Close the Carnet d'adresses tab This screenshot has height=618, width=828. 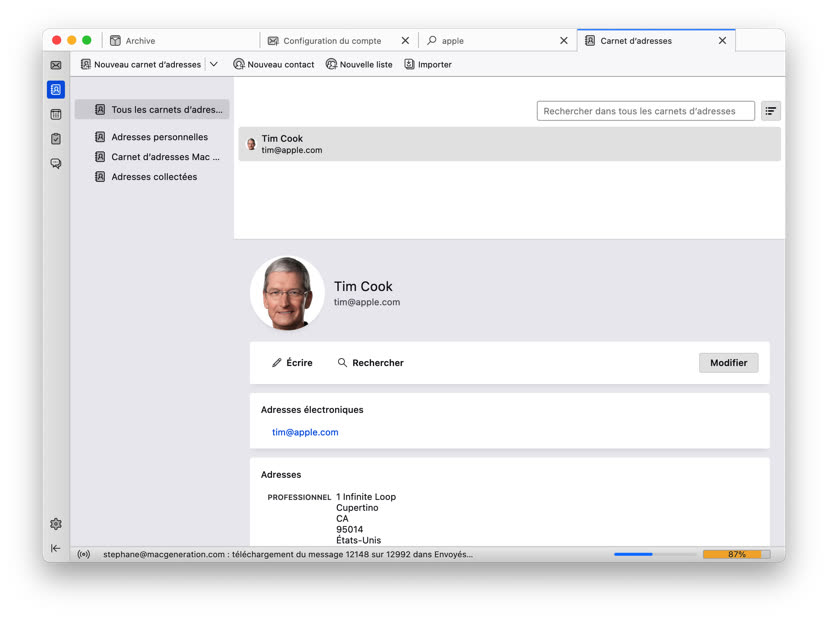(x=722, y=41)
